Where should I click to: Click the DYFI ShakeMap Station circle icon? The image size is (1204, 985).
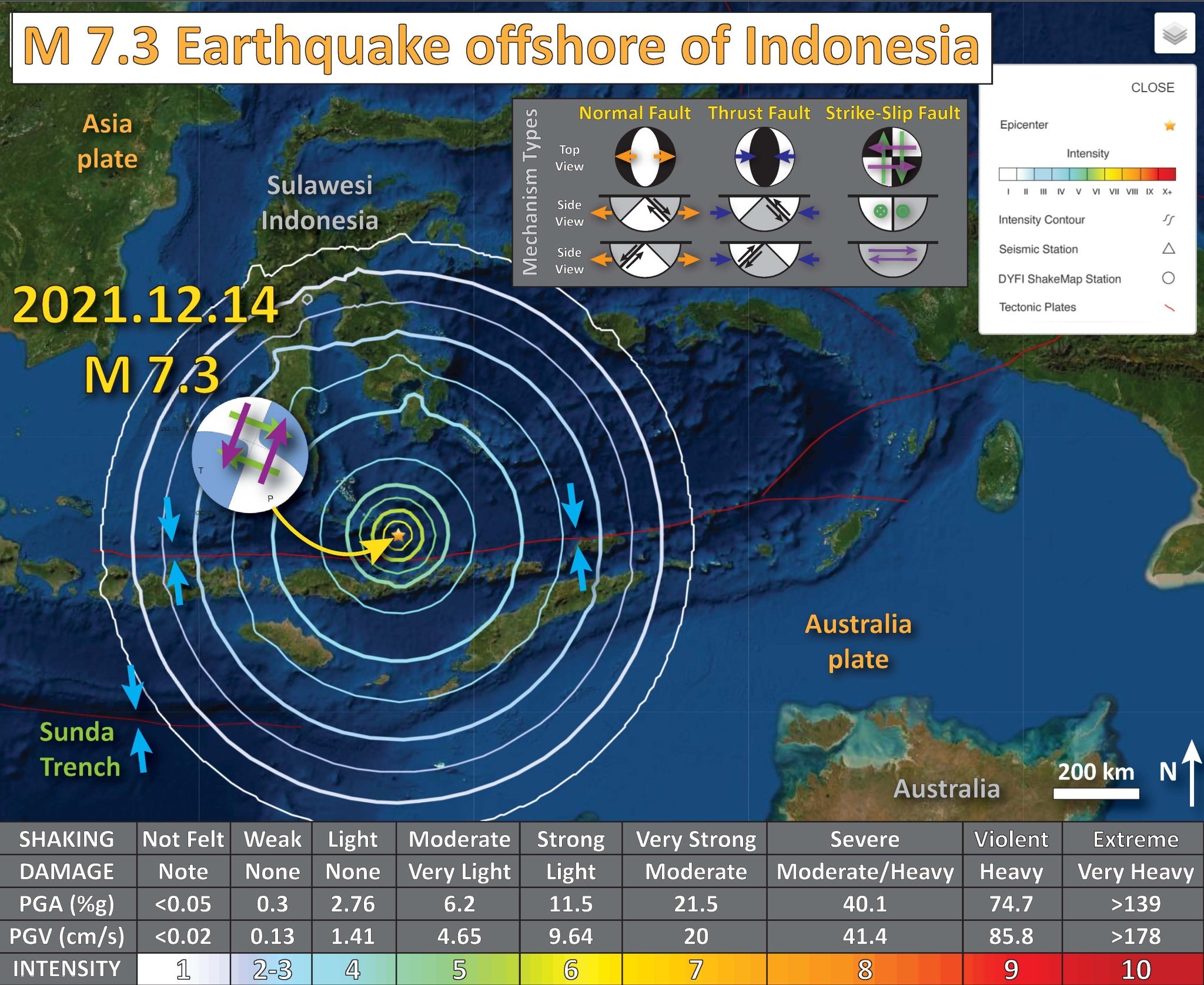pos(1168,278)
